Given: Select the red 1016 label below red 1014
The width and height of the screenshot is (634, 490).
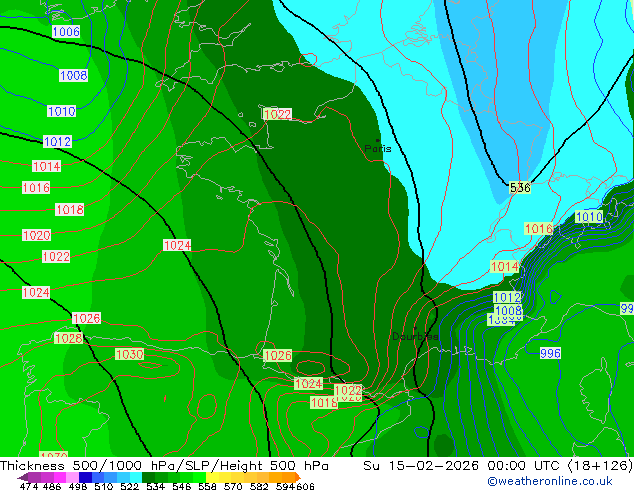Looking at the screenshot, I should pyautogui.click(x=36, y=188).
